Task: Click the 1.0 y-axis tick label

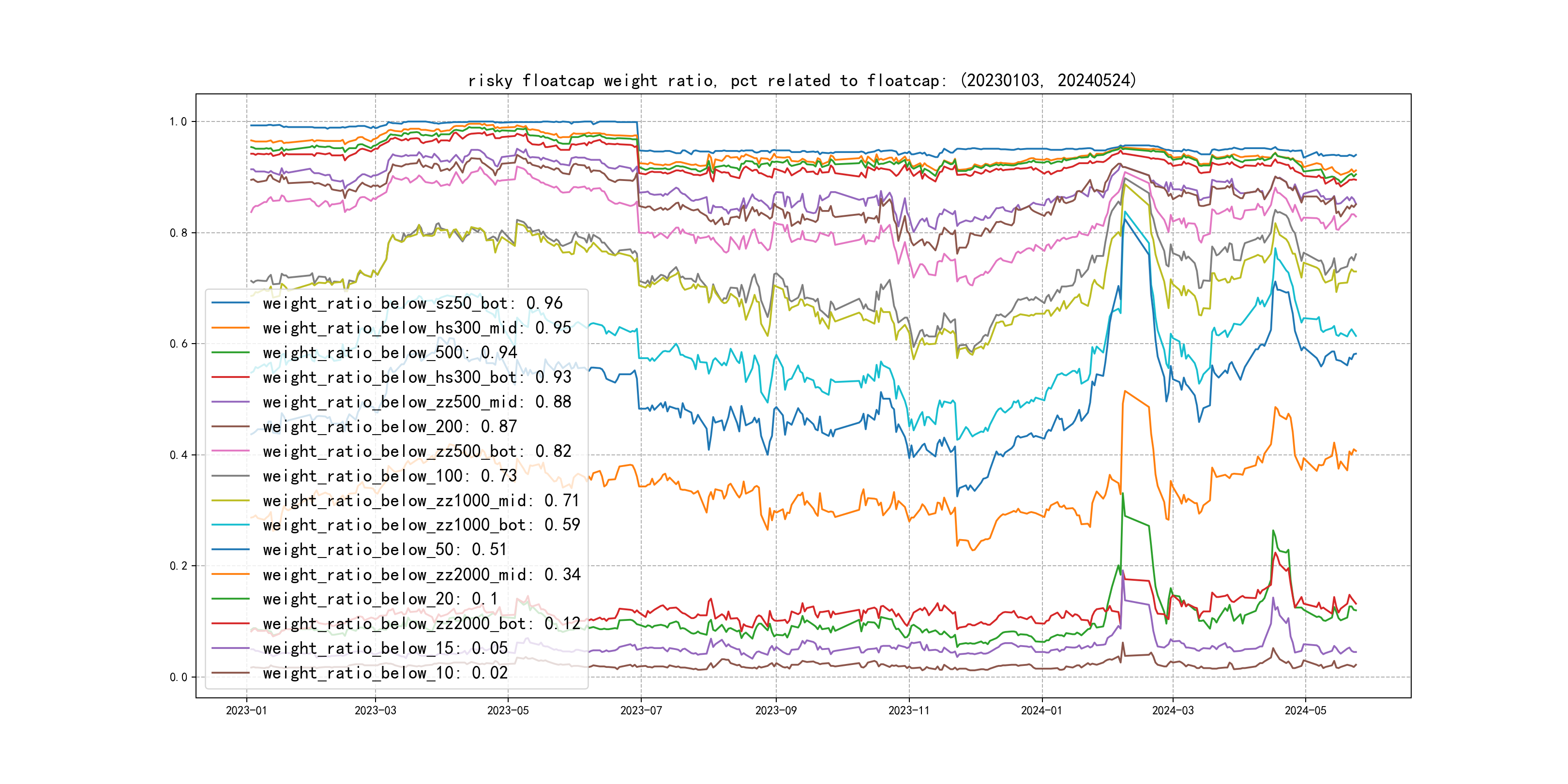Action: pyautogui.click(x=178, y=122)
